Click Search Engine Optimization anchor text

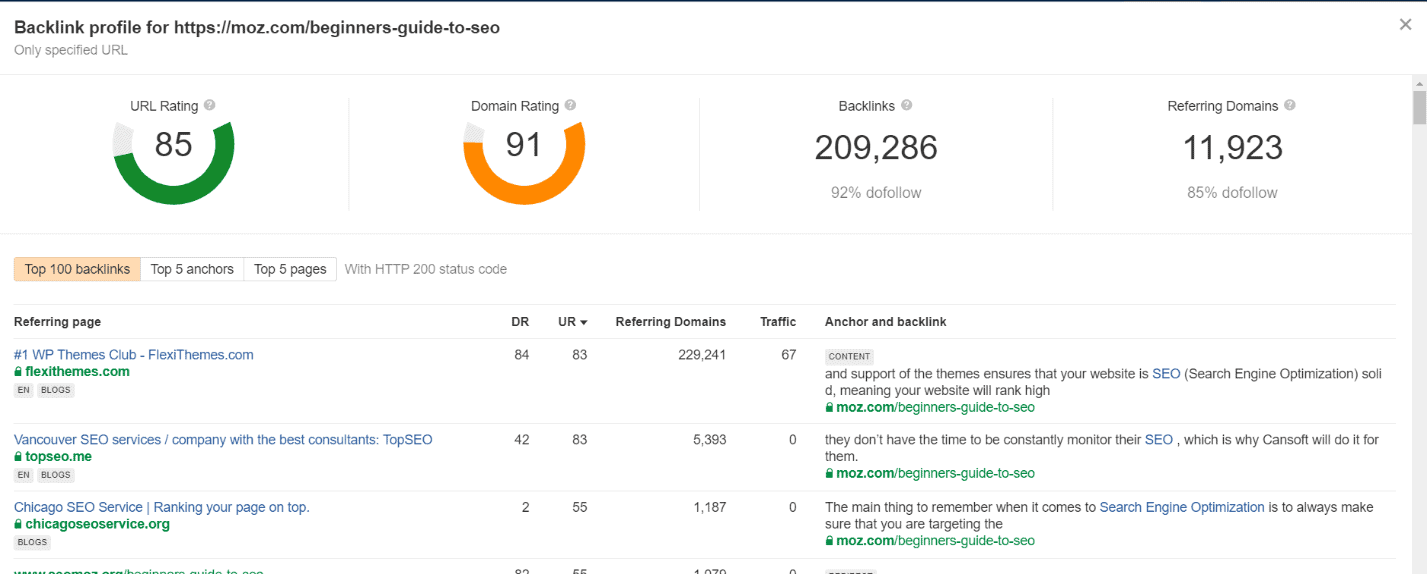1182,507
